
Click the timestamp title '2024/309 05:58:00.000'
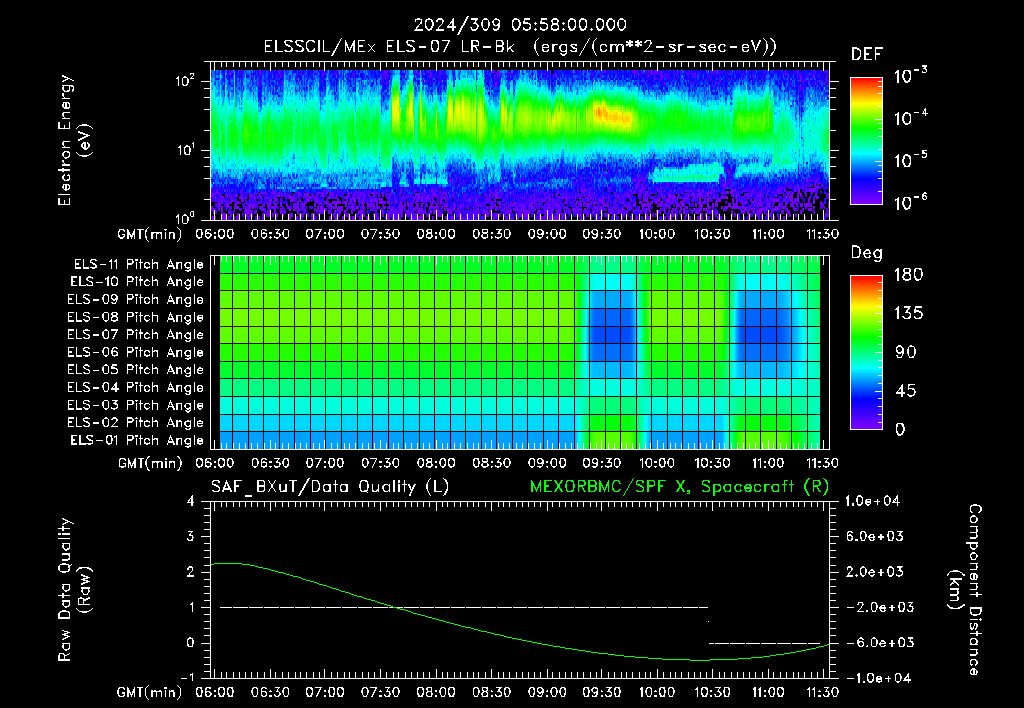tap(520, 25)
